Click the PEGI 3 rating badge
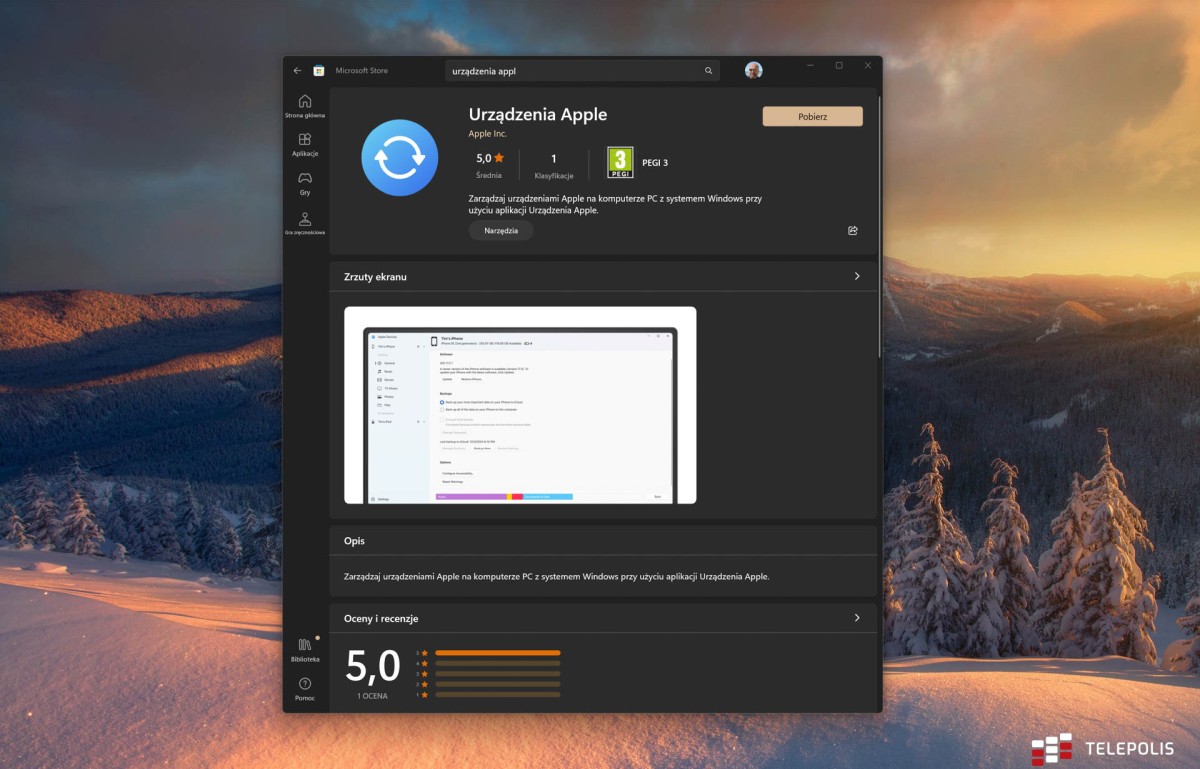 pyautogui.click(x=621, y=162)
